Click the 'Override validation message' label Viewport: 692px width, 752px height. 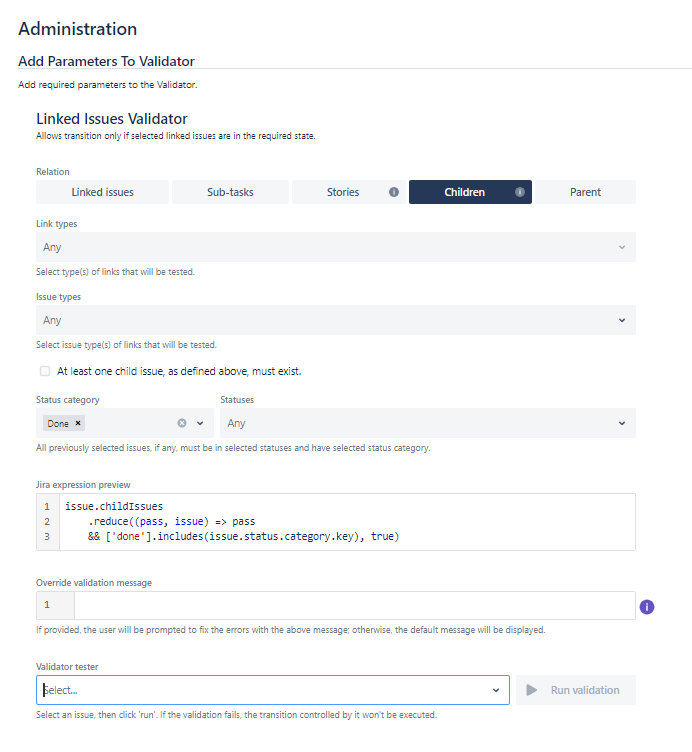click(x=94, y=582)
